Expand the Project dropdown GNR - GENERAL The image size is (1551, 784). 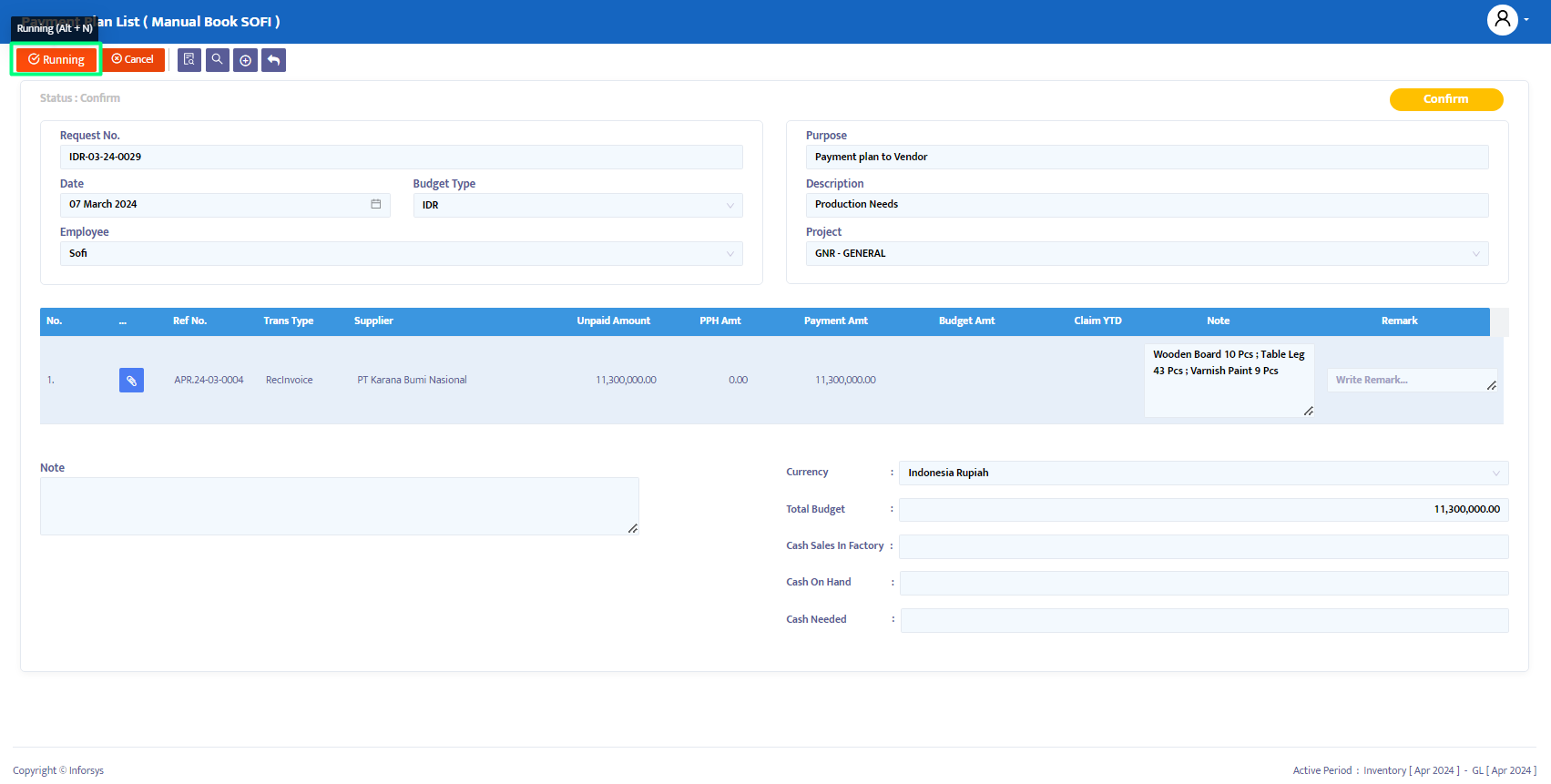click(x=1148, y=253)
